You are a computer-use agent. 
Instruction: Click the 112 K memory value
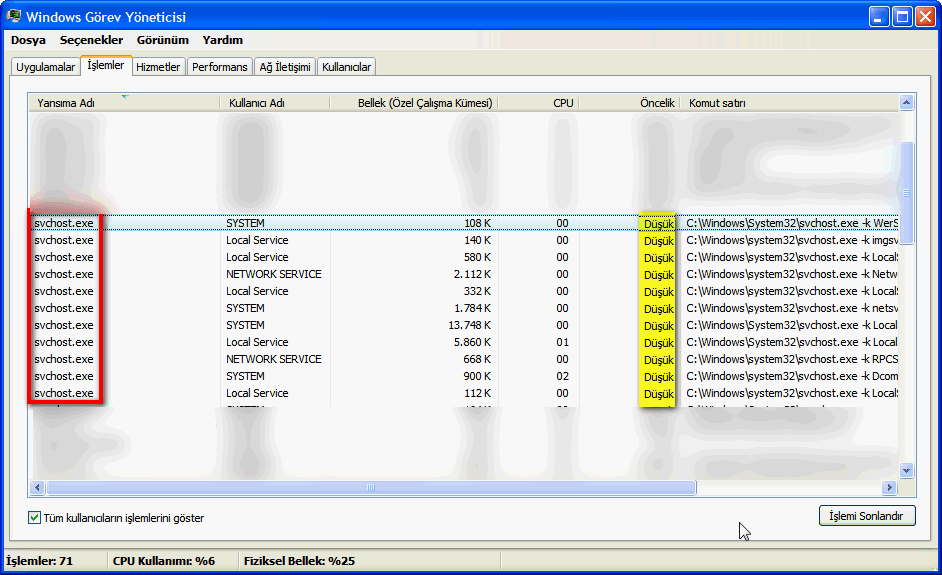(x=477, y=393)
